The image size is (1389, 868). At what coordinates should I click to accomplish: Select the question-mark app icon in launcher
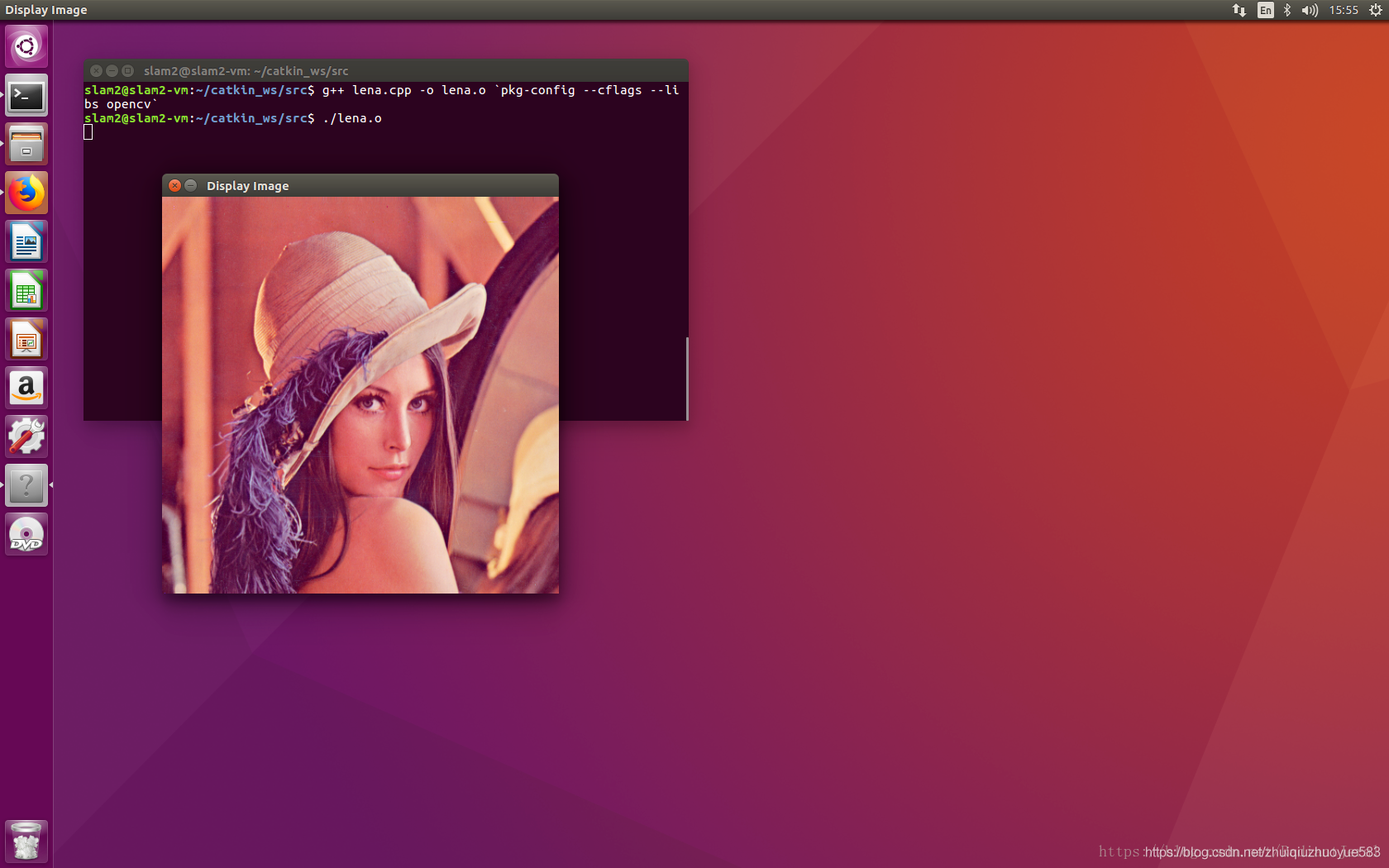tap(26, 486)
